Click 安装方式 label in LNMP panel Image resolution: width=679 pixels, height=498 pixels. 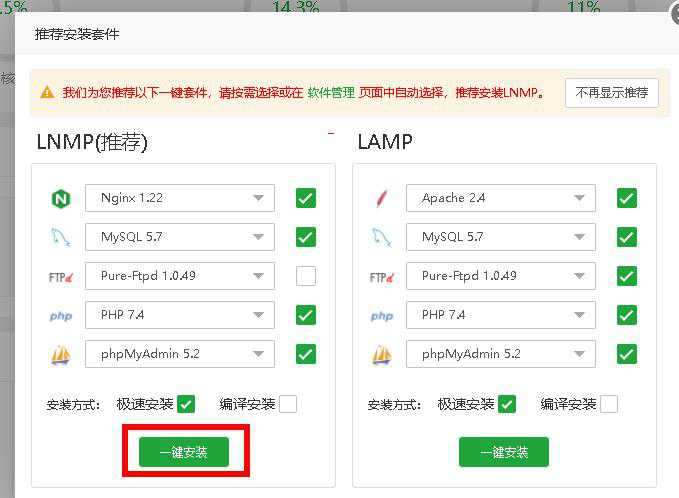click(73, 405)
